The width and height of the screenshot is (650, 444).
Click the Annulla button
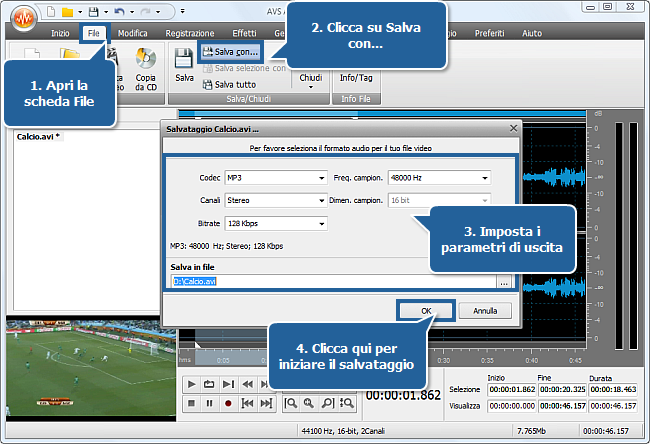pos(485,311)
